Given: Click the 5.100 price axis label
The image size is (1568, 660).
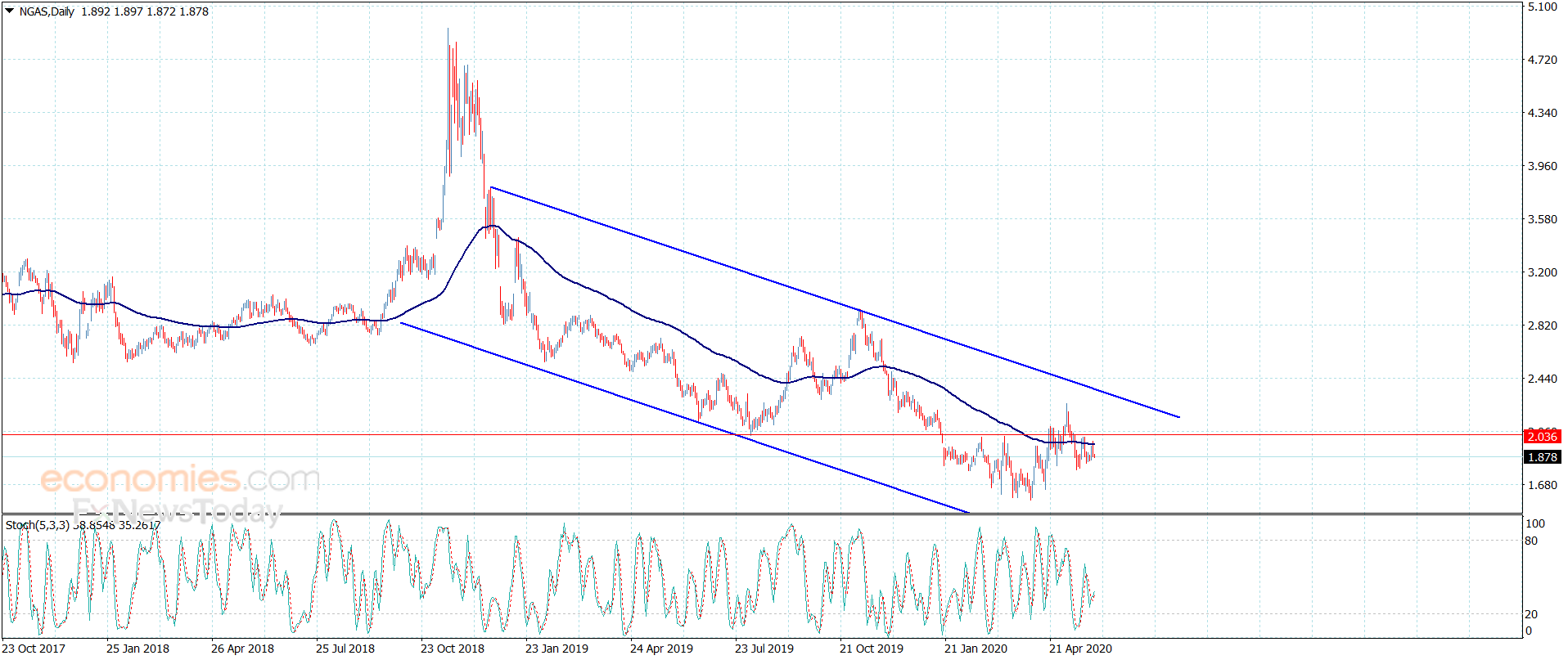Looking at the screenshot, I should click(x=1542, y=7).
